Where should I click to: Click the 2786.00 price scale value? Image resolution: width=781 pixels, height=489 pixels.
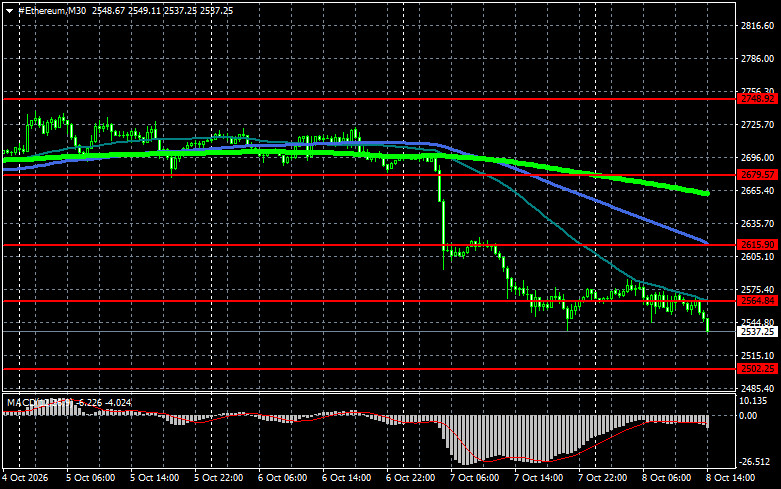[x=758, y=59]
